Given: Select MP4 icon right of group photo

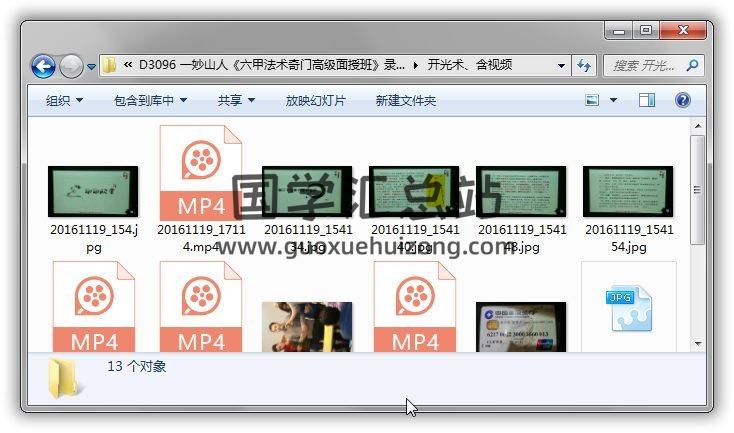Looking at the screenshot, I should click(415, 307).
